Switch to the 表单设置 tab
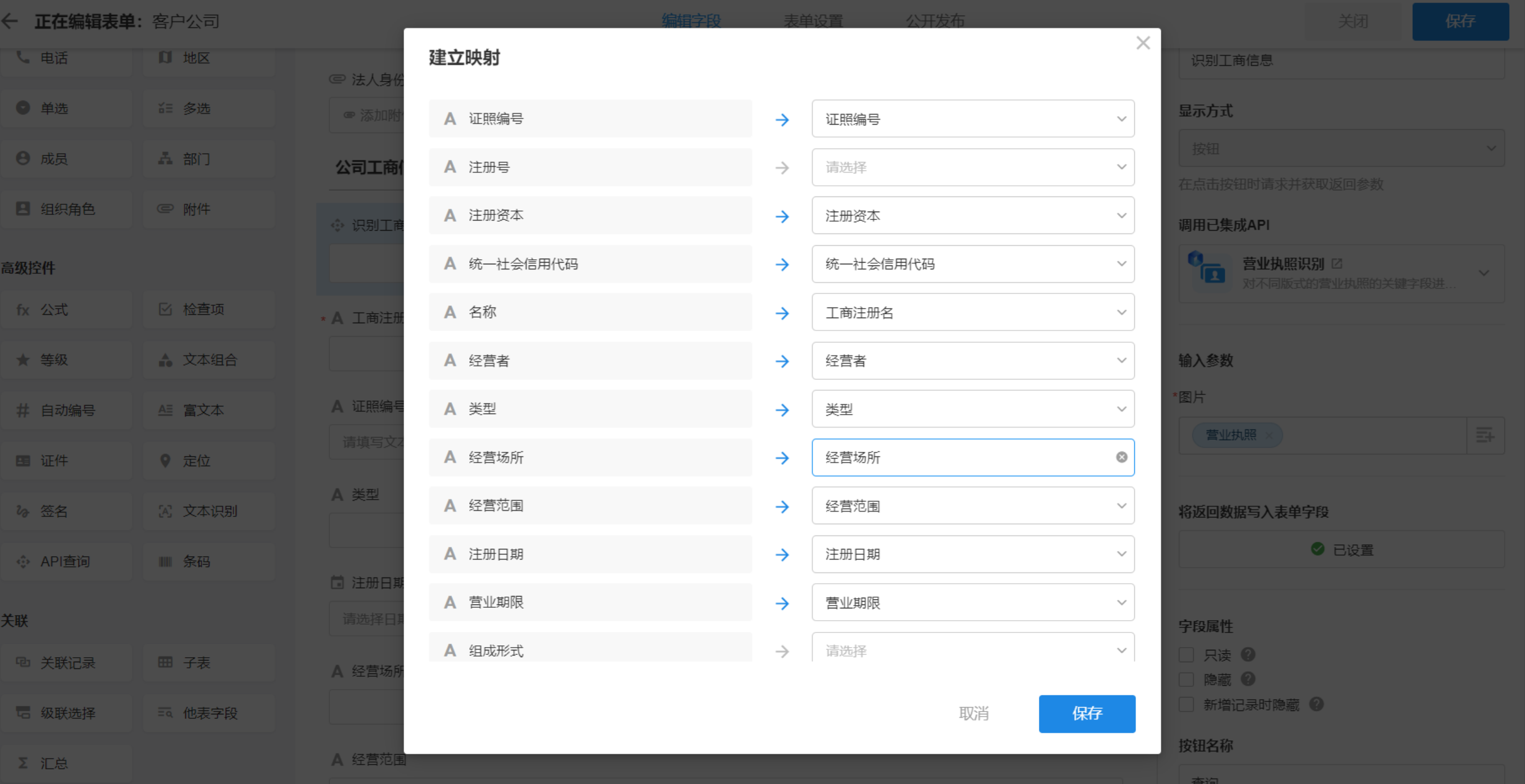Viewport: 1525px width, 784px height. pos(813,21)
